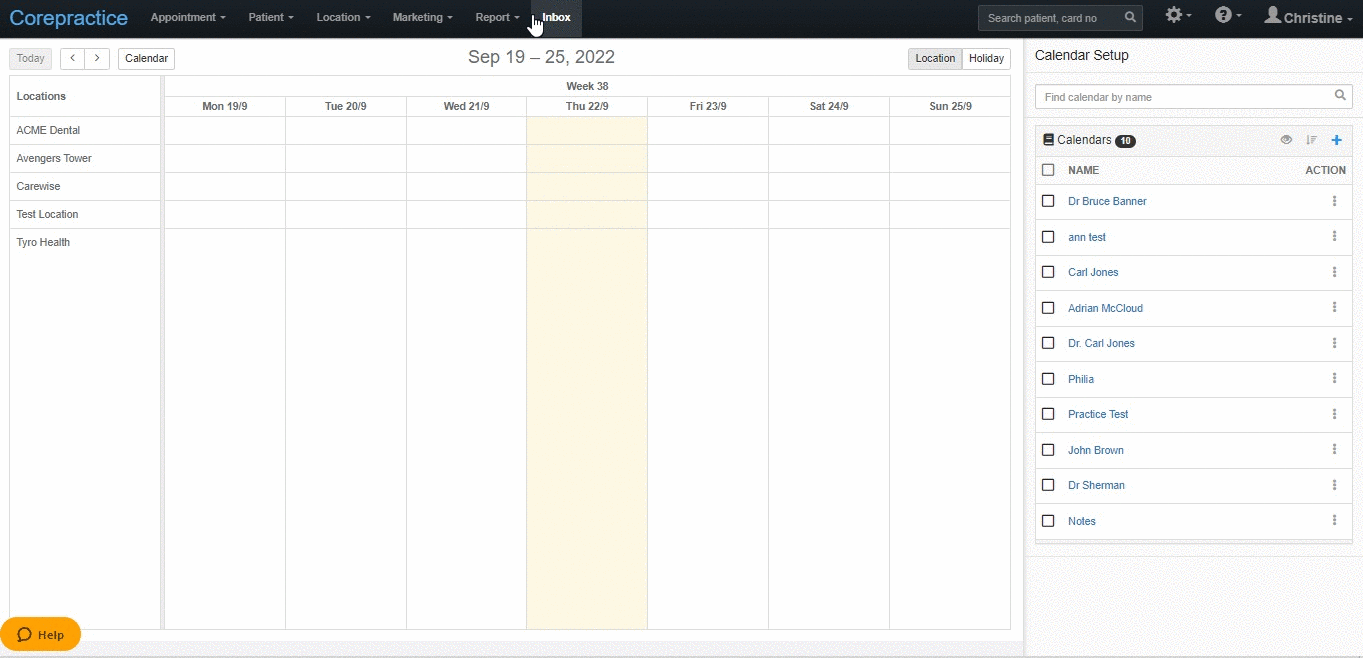Tick the John Brown calendar checkbox
Viewport: 1363px width, 658px height.
1048,450
